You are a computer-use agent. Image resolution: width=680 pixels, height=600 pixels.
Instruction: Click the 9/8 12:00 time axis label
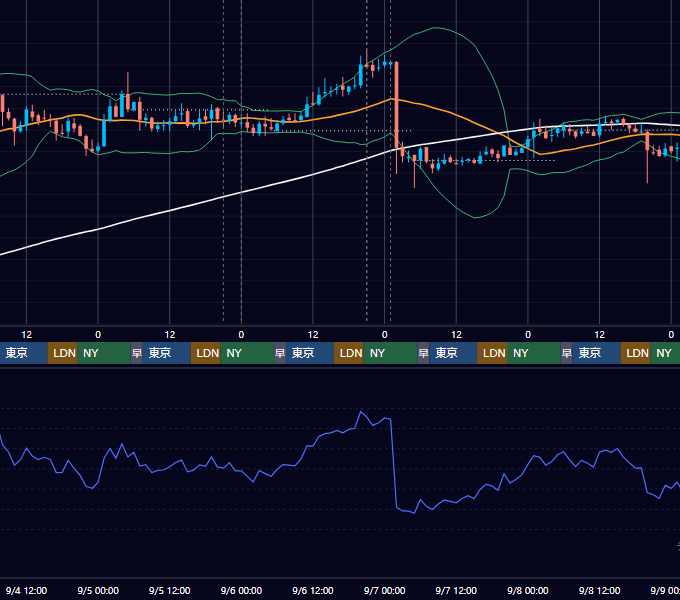pyautogui.click(x=599, y=590)
